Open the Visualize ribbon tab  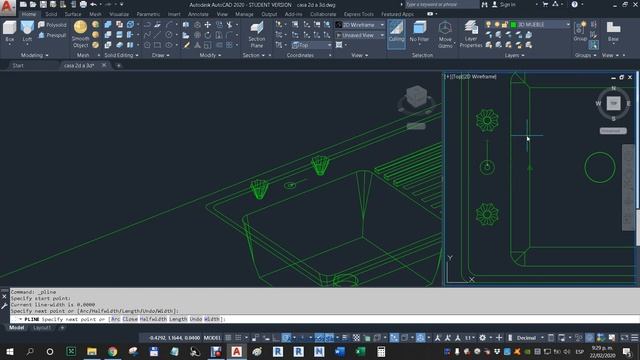click(119, 14)
